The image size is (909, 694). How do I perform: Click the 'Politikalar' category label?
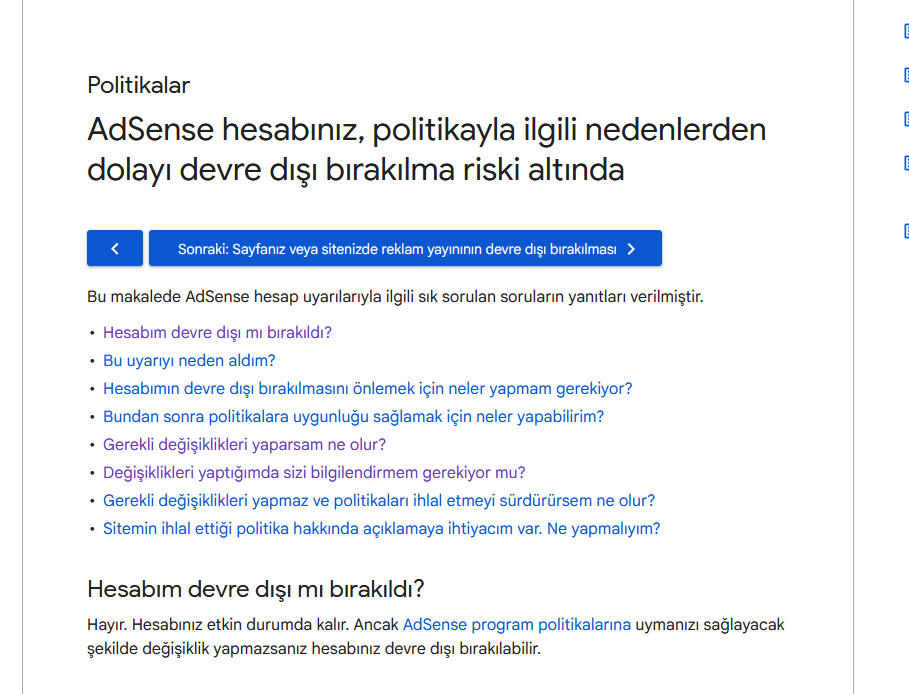pos(139,85)
